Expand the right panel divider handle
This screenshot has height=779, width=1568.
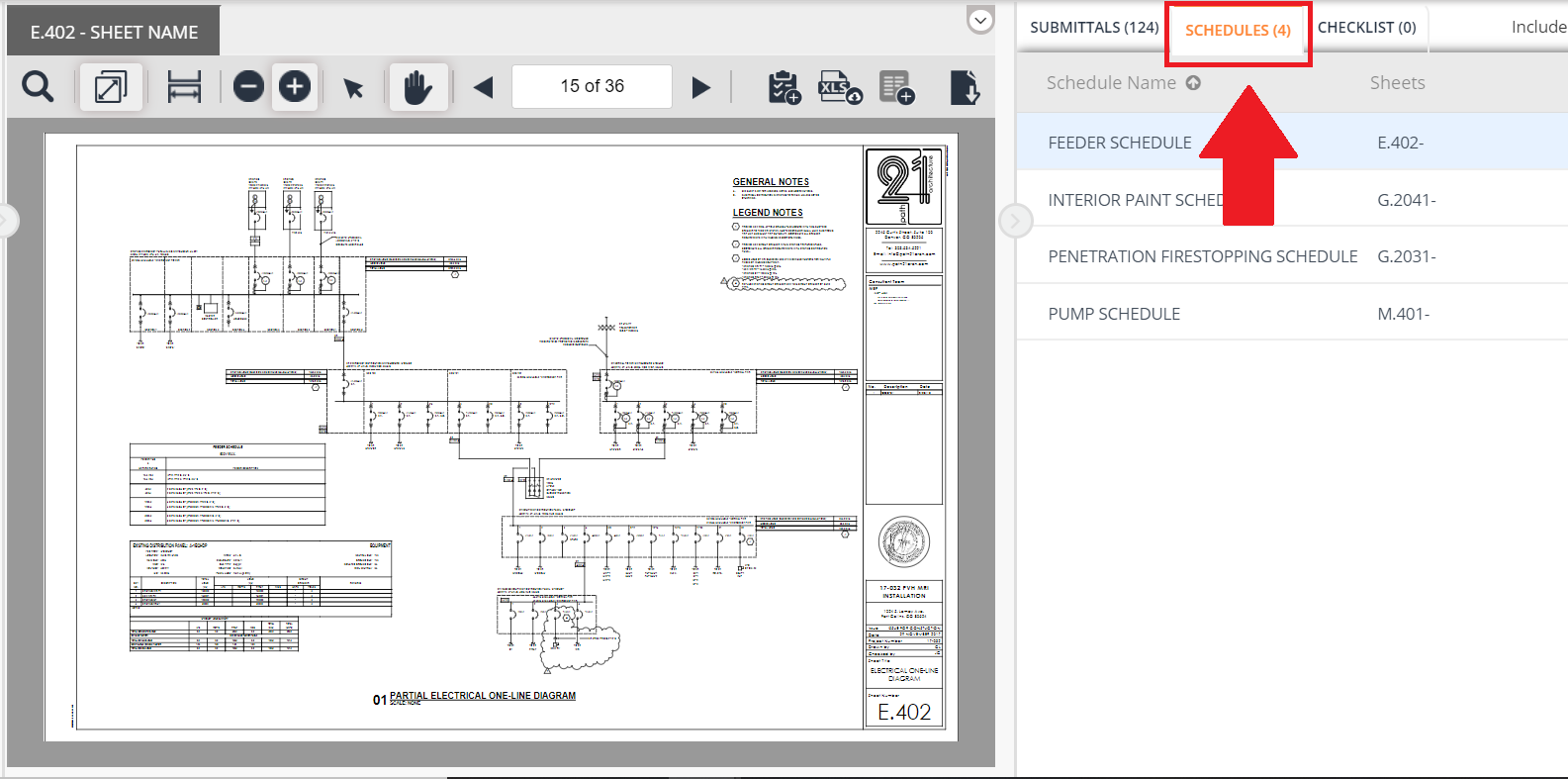point(1016,221)
